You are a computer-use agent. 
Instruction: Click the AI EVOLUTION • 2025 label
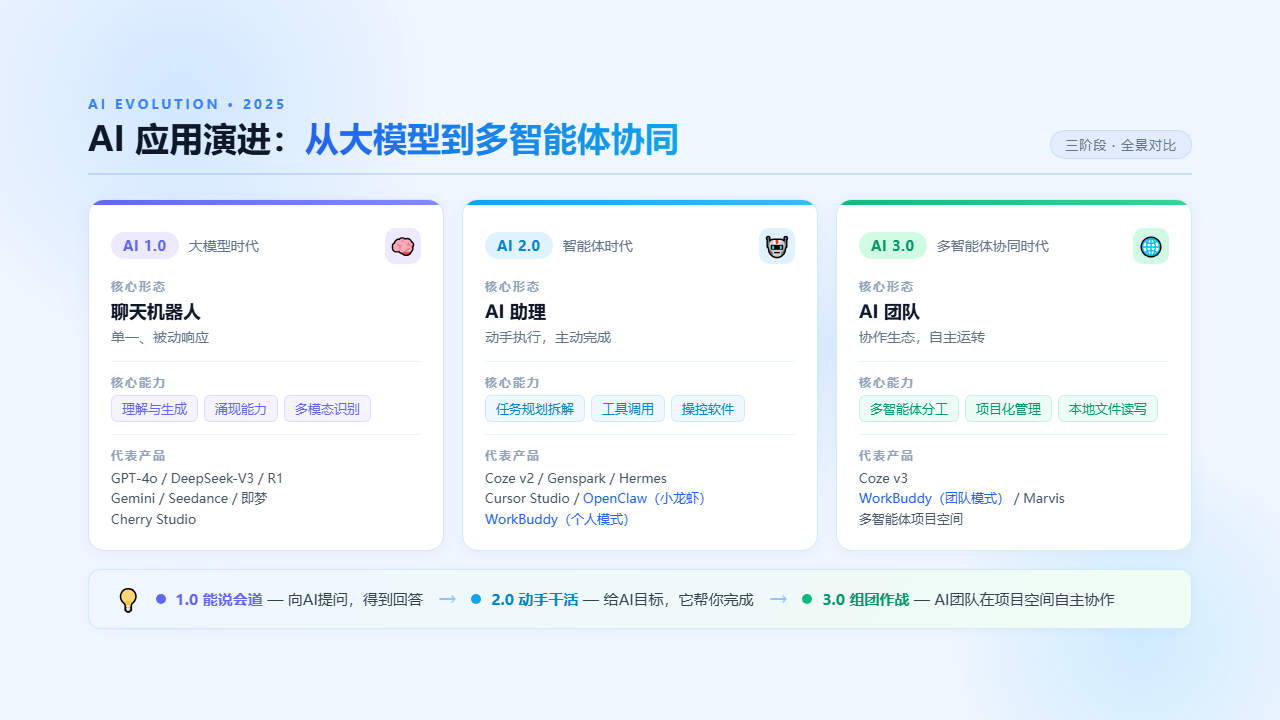click(x=187, y=104)
